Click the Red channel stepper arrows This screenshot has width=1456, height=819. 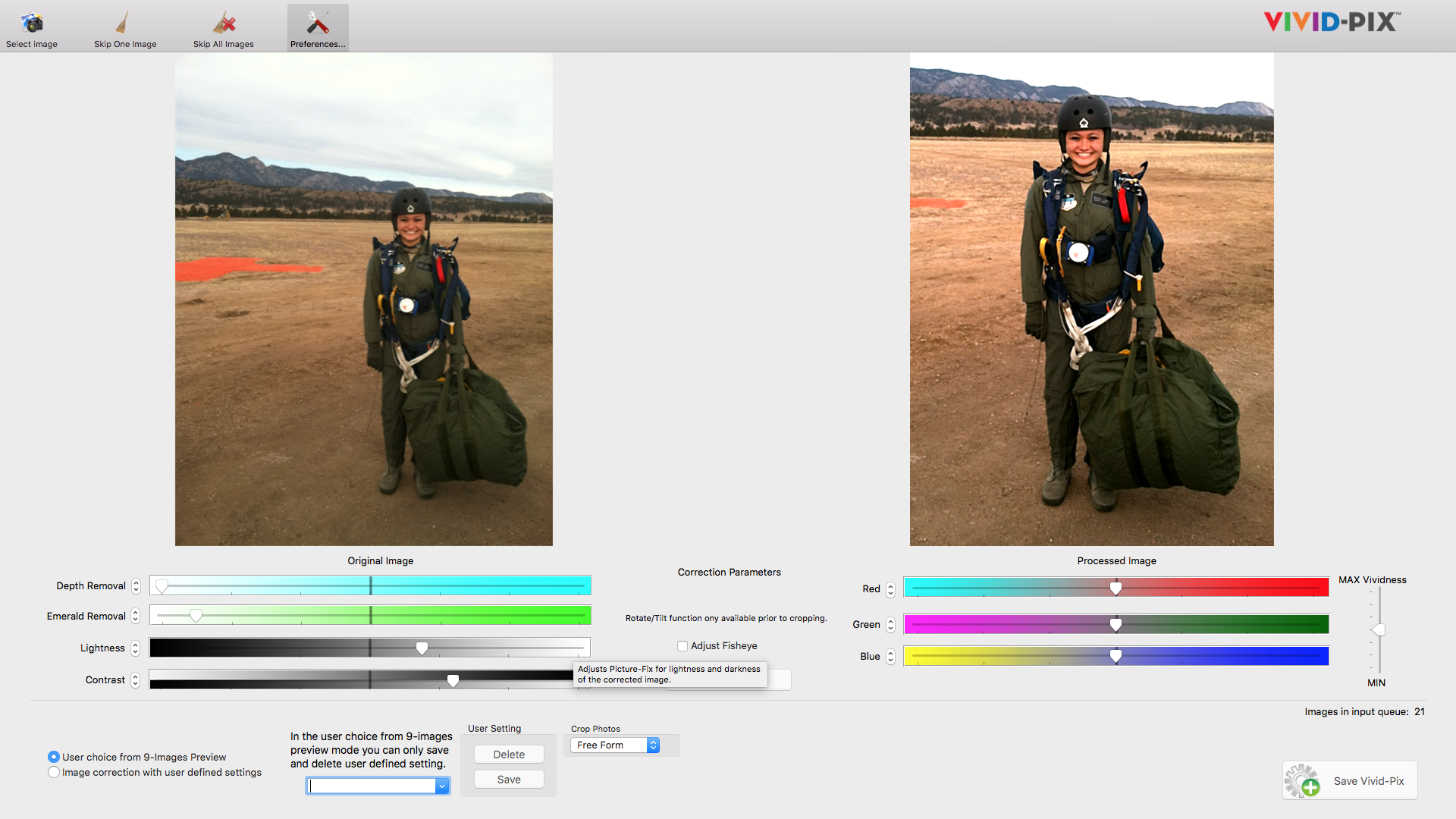tap(890, 589)
